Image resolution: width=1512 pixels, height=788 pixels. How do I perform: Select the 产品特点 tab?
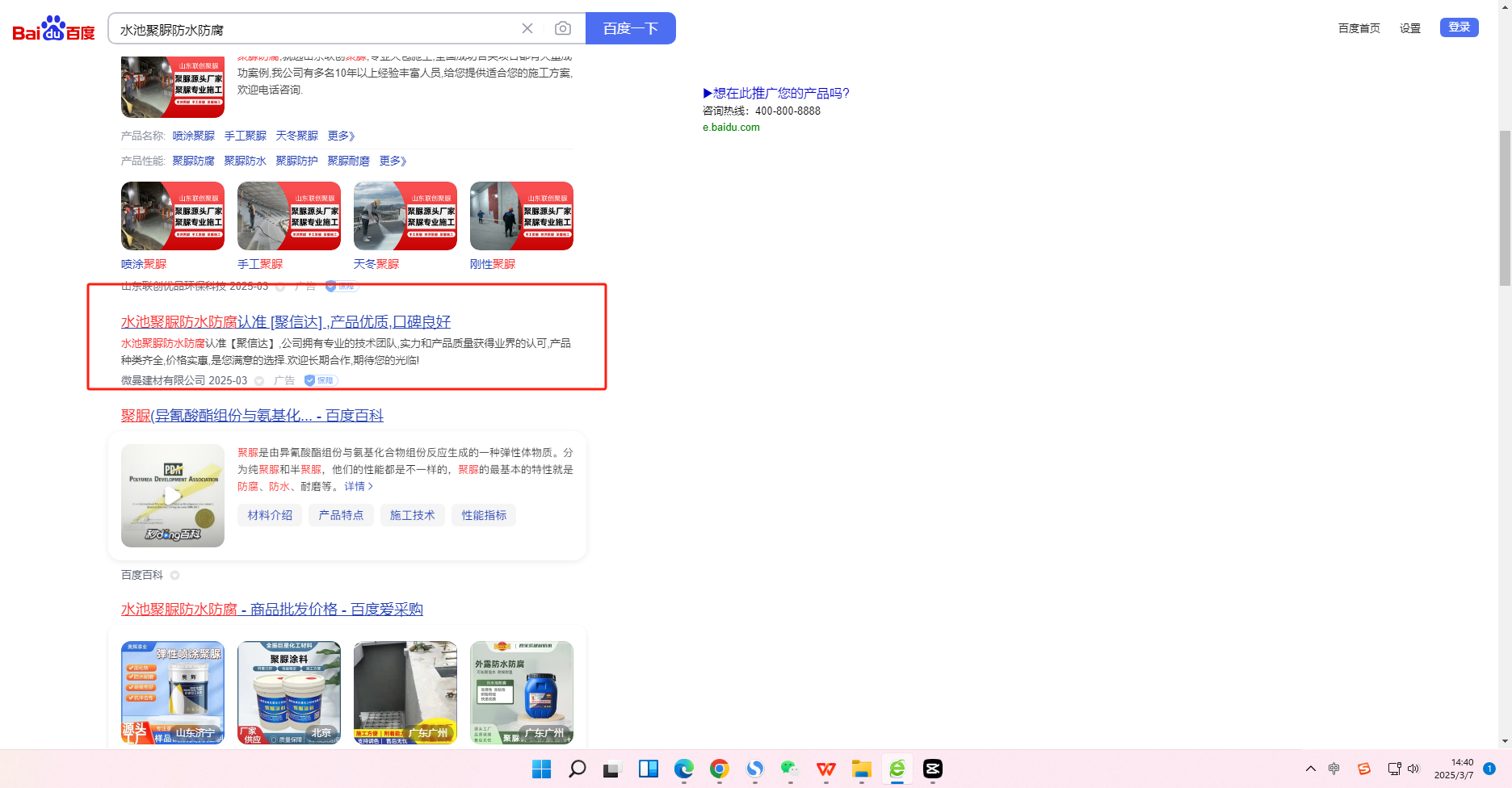click(x=341, y=515)
